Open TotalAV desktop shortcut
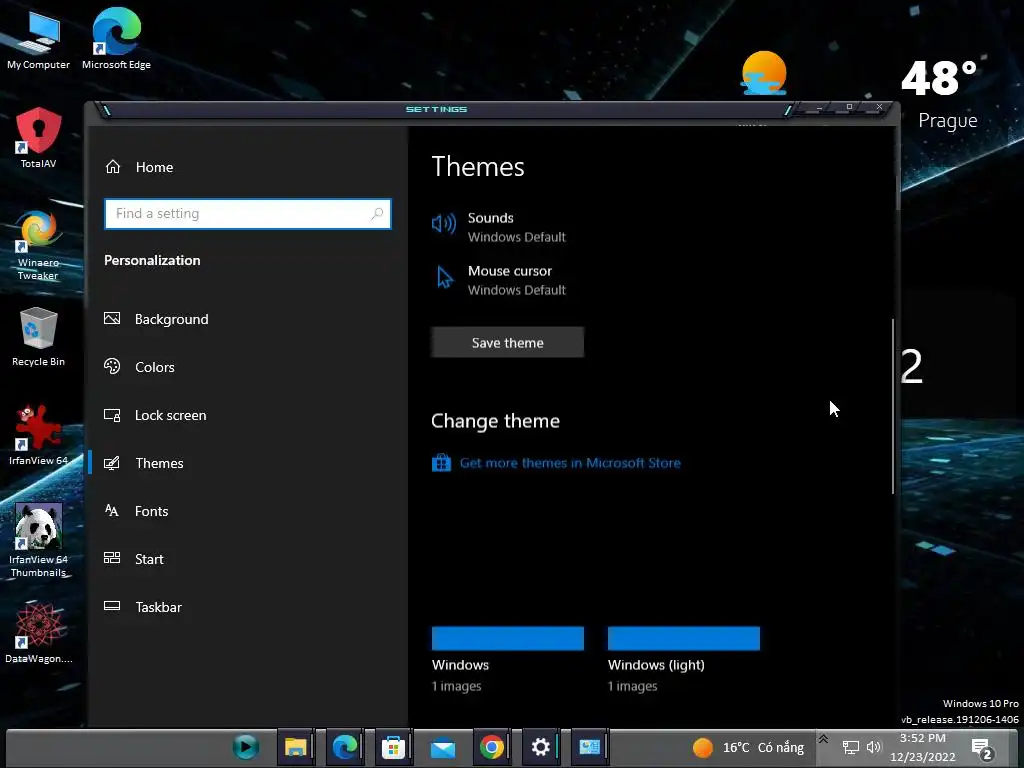1024x768 pixels. [x=38, y=138]
